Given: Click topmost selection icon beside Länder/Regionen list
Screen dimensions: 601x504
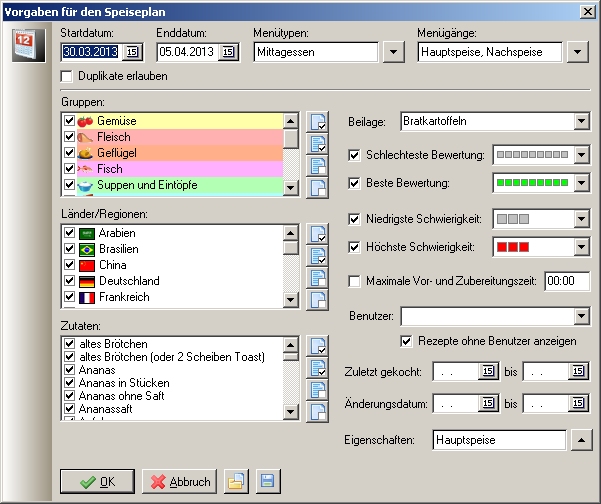Looking at the screenshot, I should coord(317,234).
